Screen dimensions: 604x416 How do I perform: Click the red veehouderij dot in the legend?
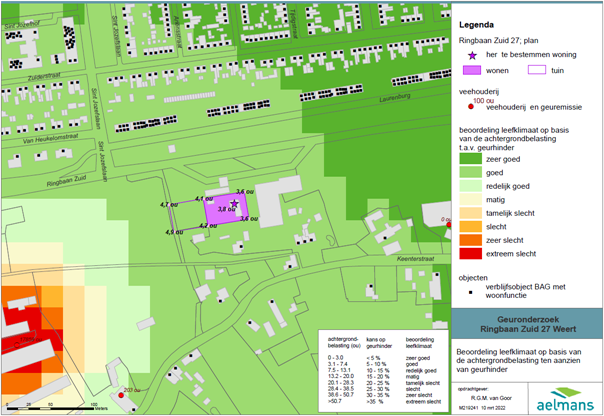pyautogui.click(x=471, y=106)
